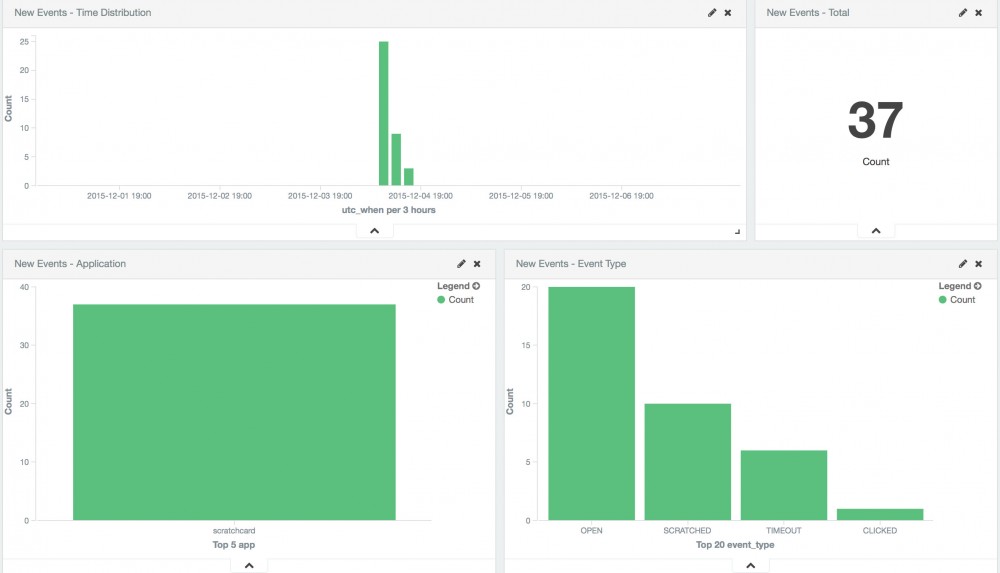This screenshot has width=1000, height=573.
Task: Remove the New Events - Event Type panel
Action: pos(979,264)
